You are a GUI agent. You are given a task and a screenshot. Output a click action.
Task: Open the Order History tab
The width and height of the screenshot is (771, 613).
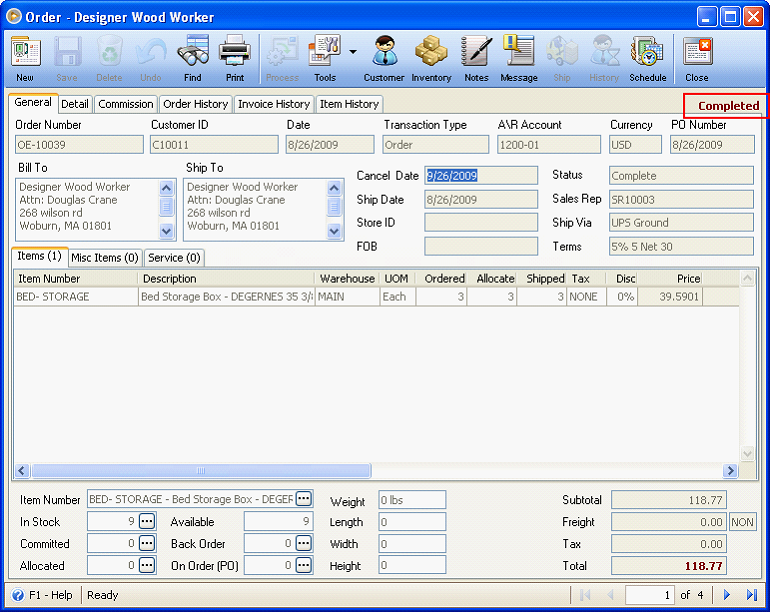196,104
